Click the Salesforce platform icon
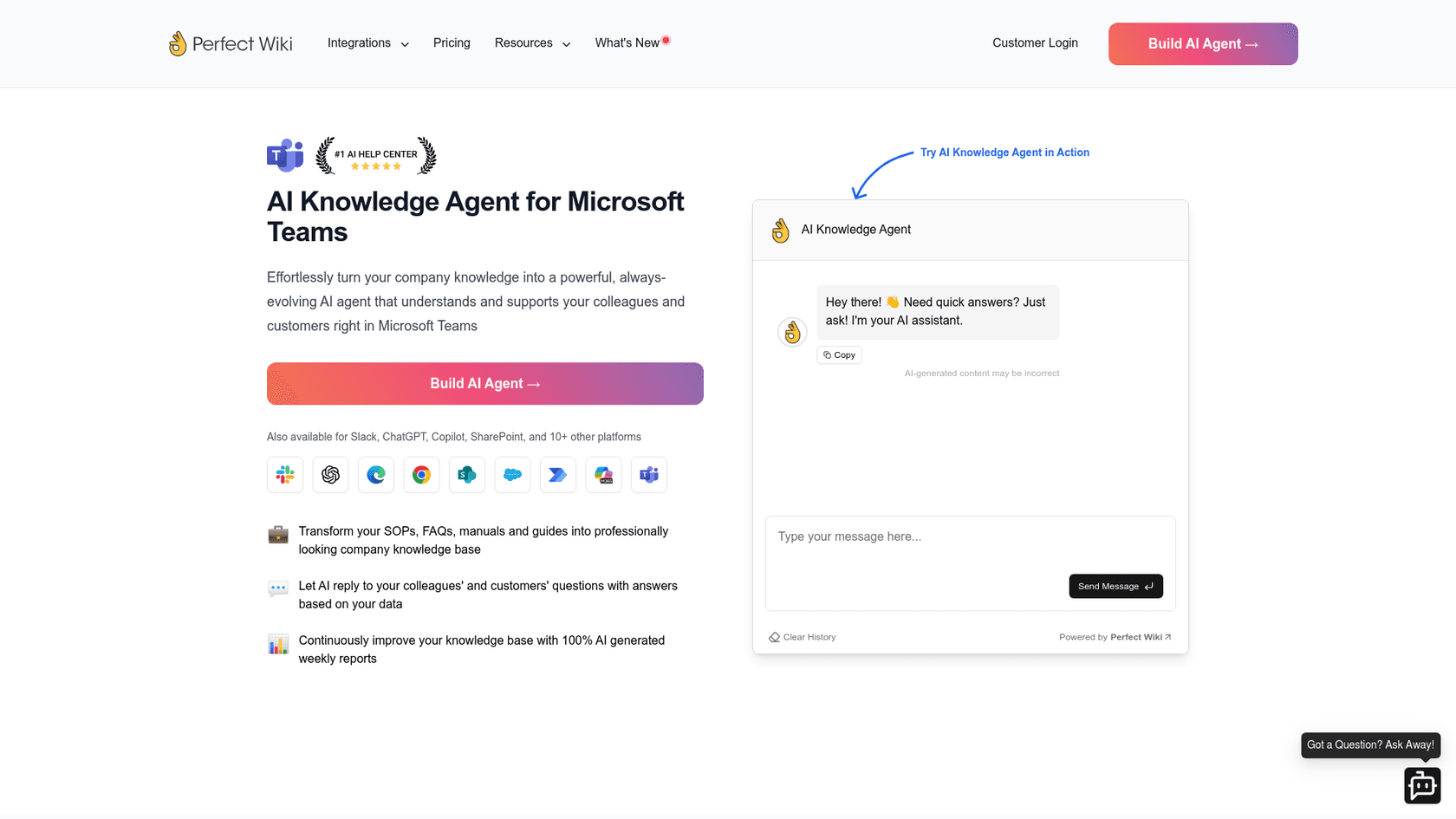Viewport: 1456px width, 819px height. click(x=512, y=475)
